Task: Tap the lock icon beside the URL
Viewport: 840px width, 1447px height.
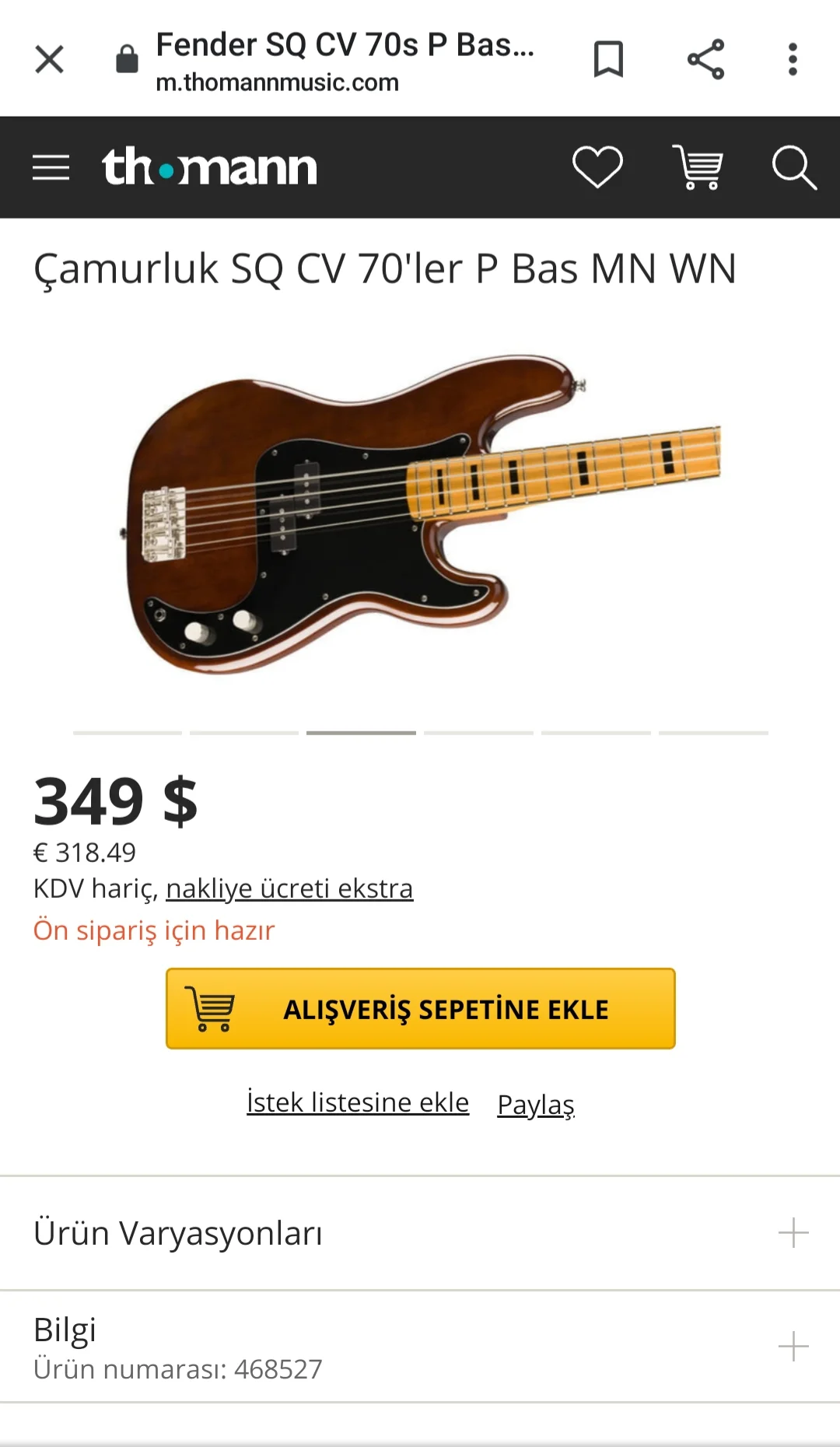Action: point(127,59)
